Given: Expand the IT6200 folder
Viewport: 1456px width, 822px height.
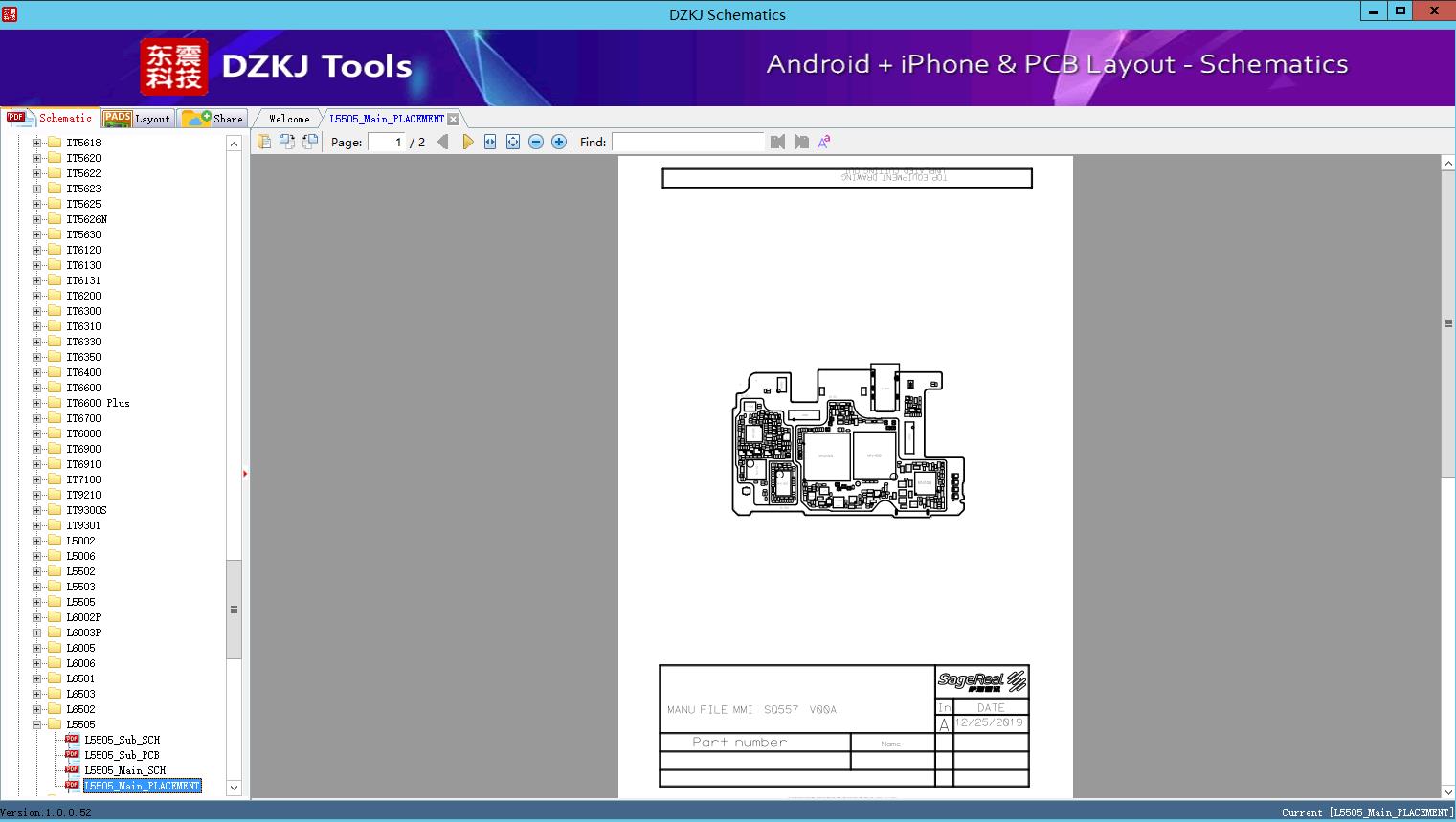Looking at the screenshot, I should coord(36,296).
